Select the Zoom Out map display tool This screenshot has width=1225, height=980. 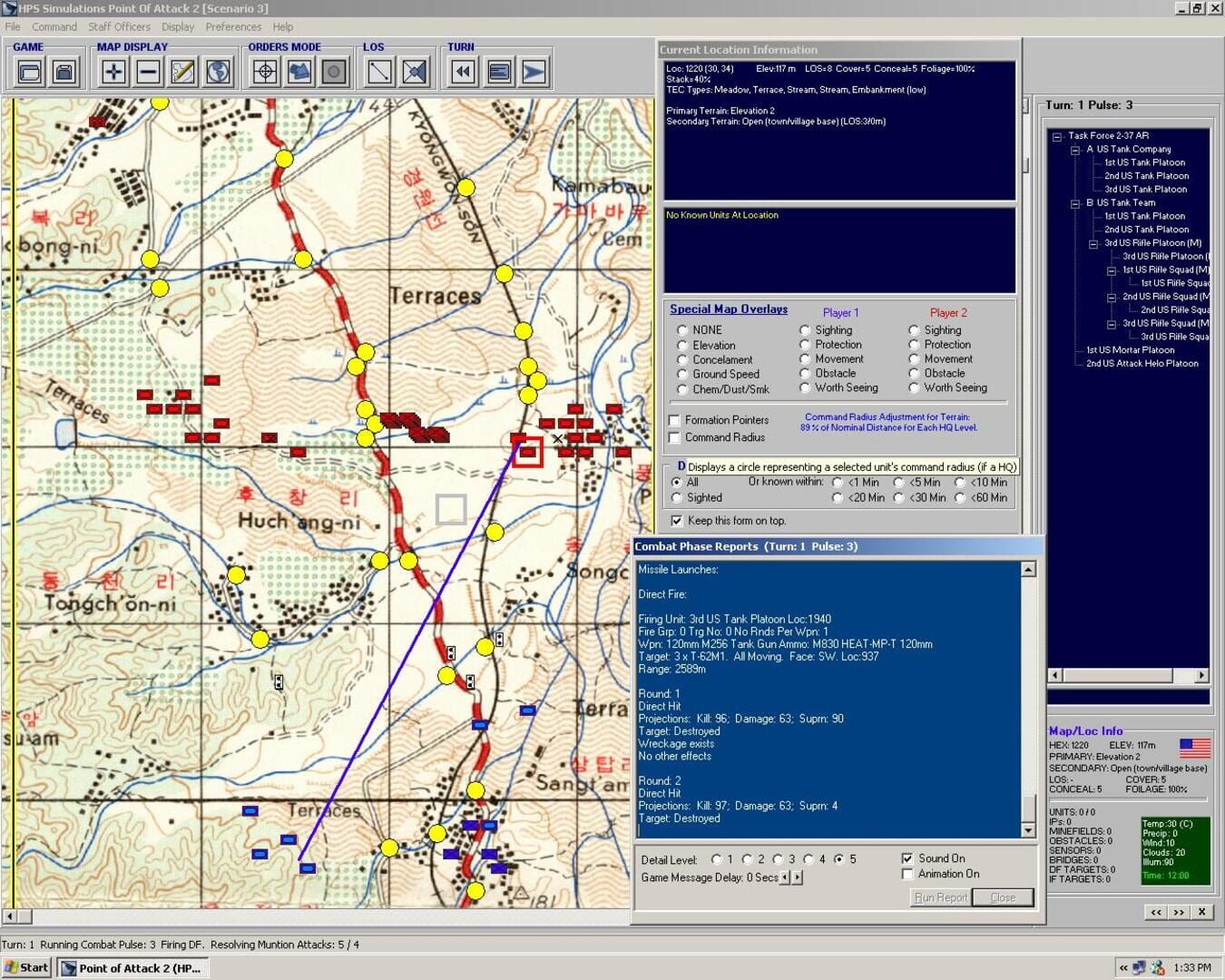click(x=146, y=69)
